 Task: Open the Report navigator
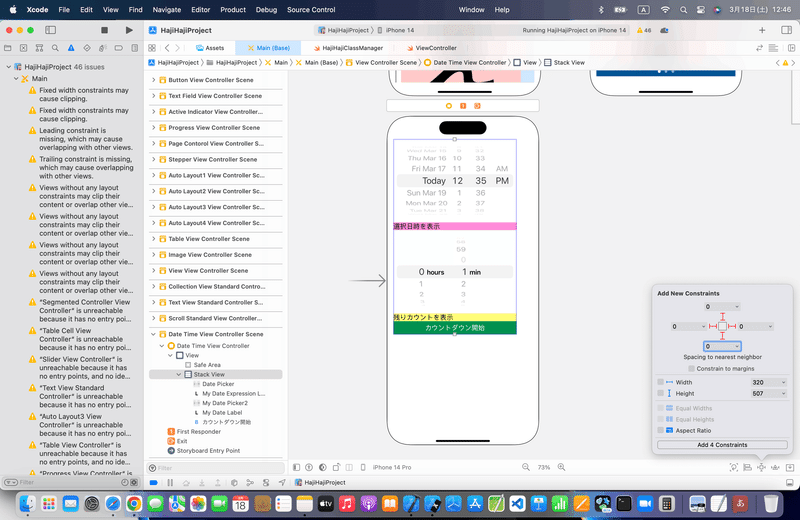[134, 48]
